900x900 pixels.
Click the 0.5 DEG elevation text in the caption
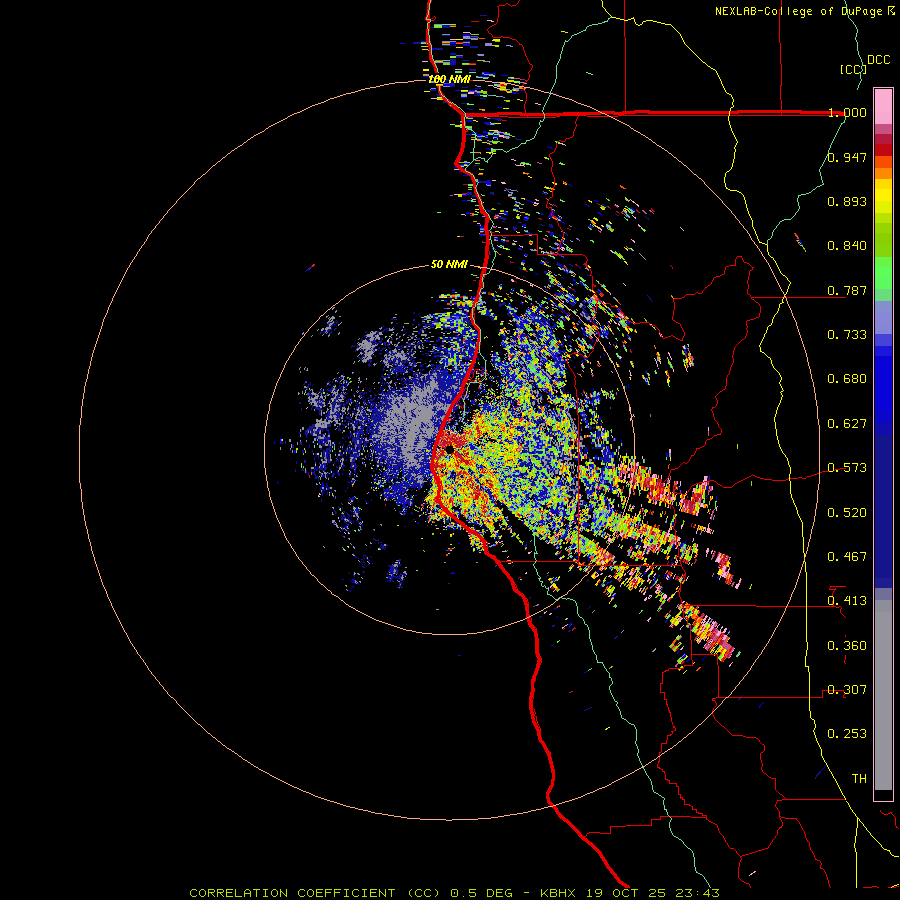482,893
